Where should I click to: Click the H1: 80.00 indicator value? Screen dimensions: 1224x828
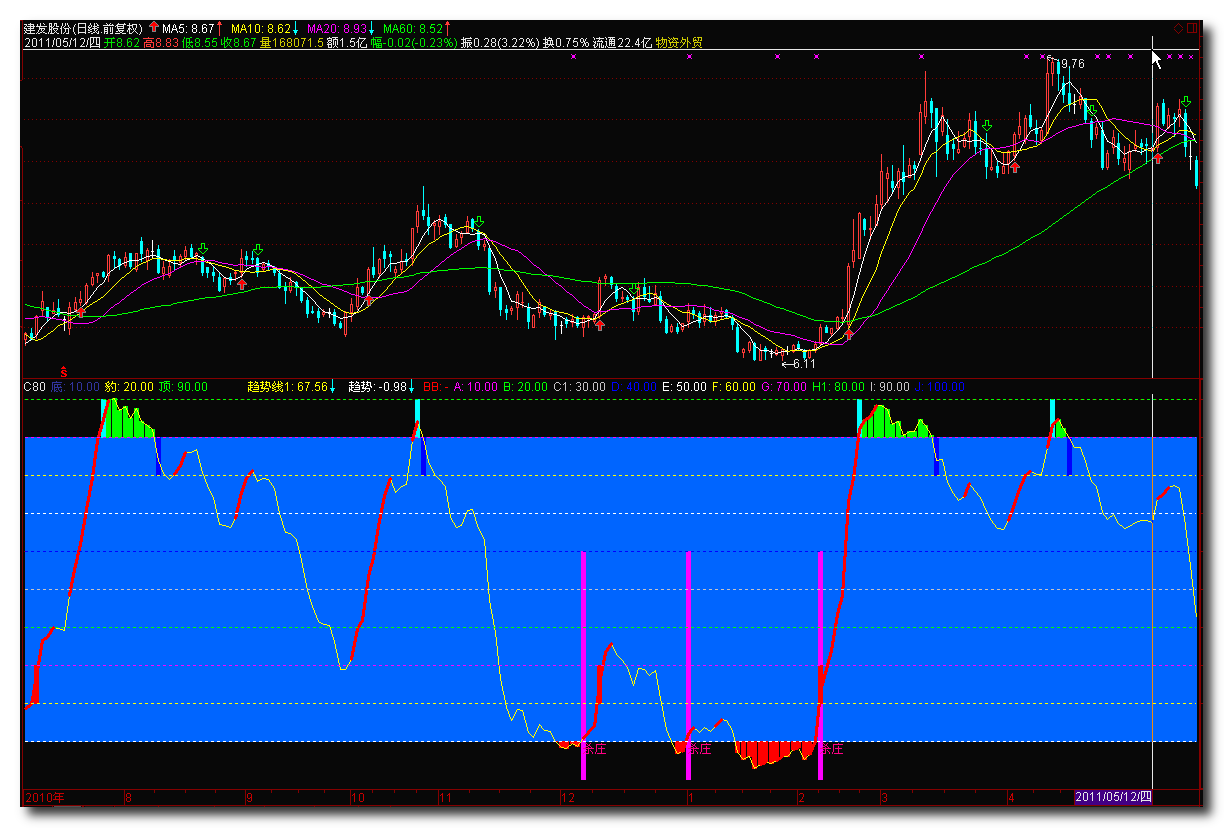[x=838, y=386]
